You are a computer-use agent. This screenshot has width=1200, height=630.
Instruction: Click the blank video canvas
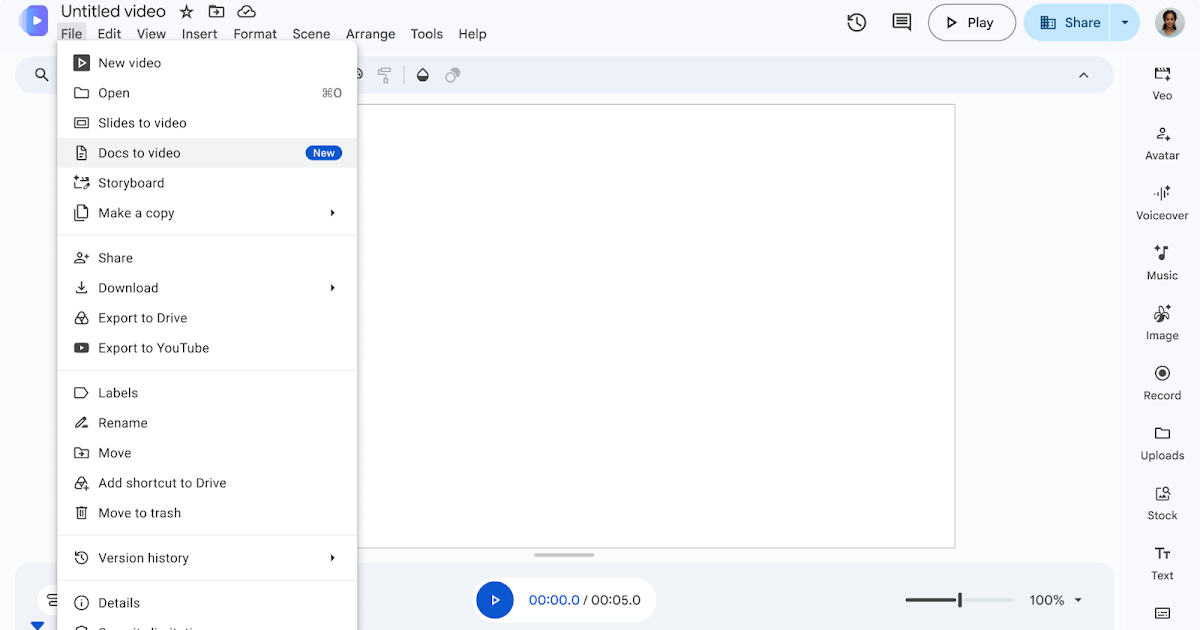point(655,326)
